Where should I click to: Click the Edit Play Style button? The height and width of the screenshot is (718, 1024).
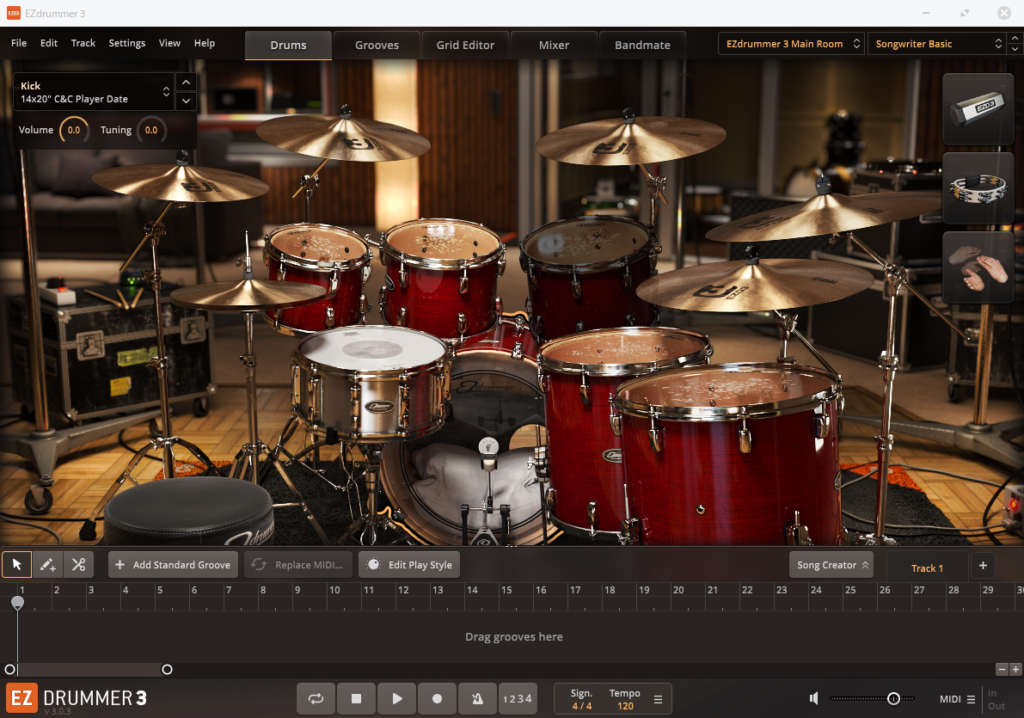click(x=410, y=565)
